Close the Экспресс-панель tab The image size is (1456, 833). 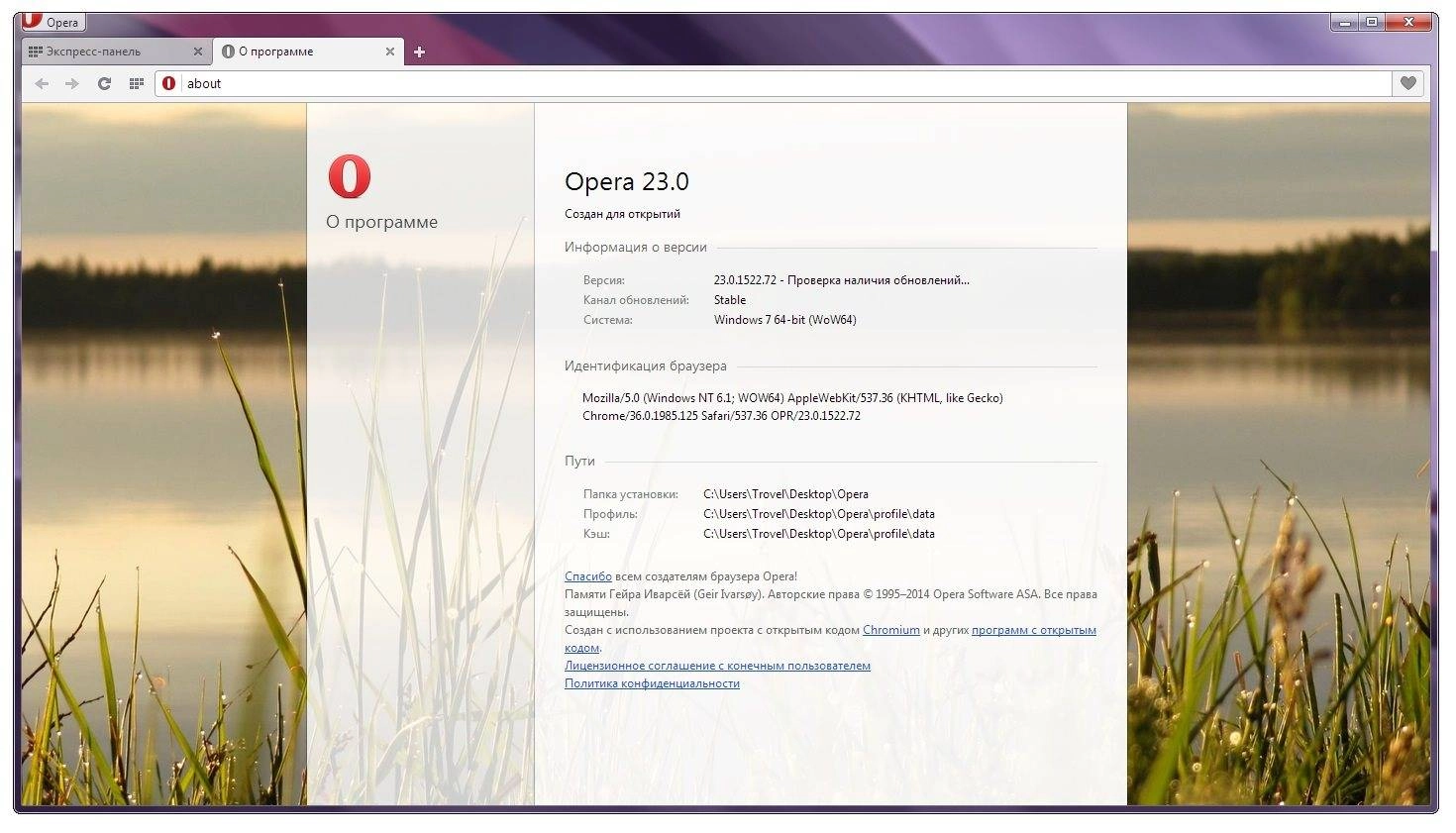pos(198,52)
